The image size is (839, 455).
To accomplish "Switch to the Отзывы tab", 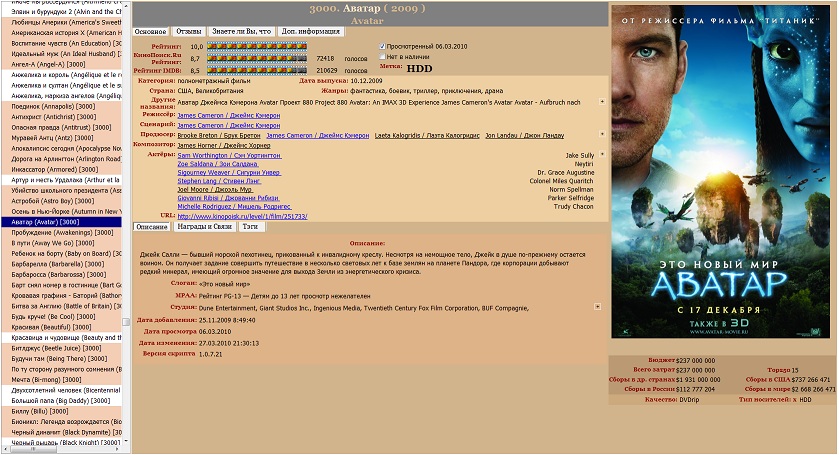I will pos(189,32).
